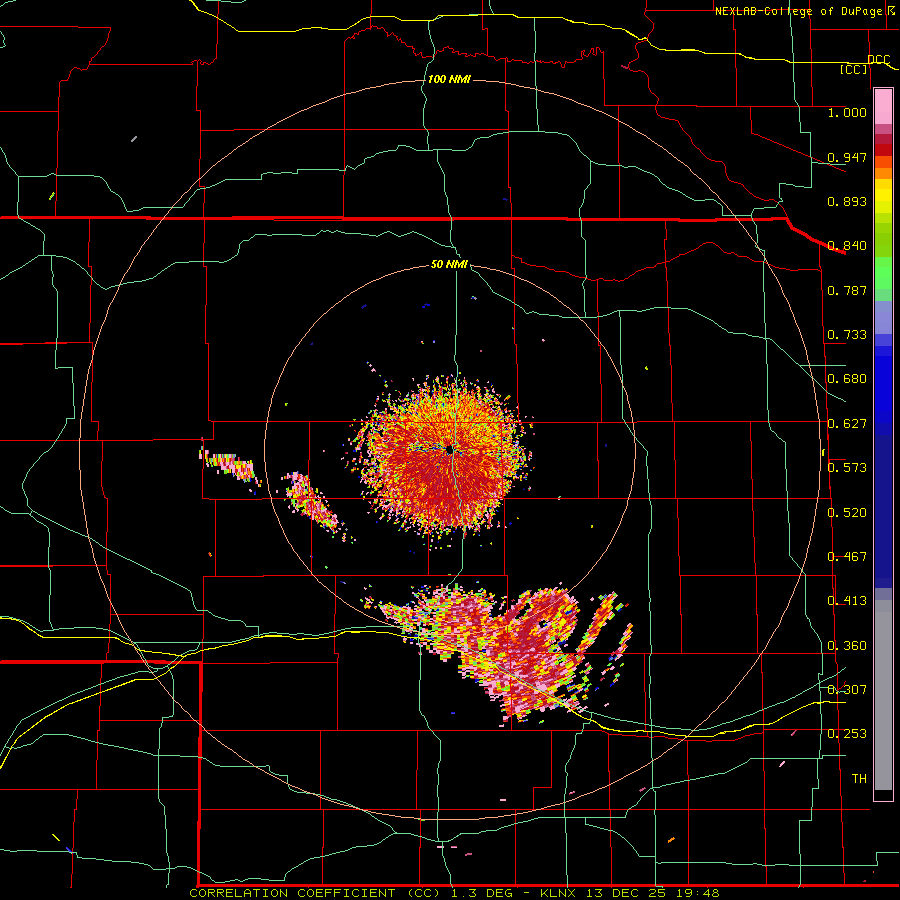Click the "DCC" label above the scale
The width and height of the screenshot is (900, 900).
pos(879,59)
